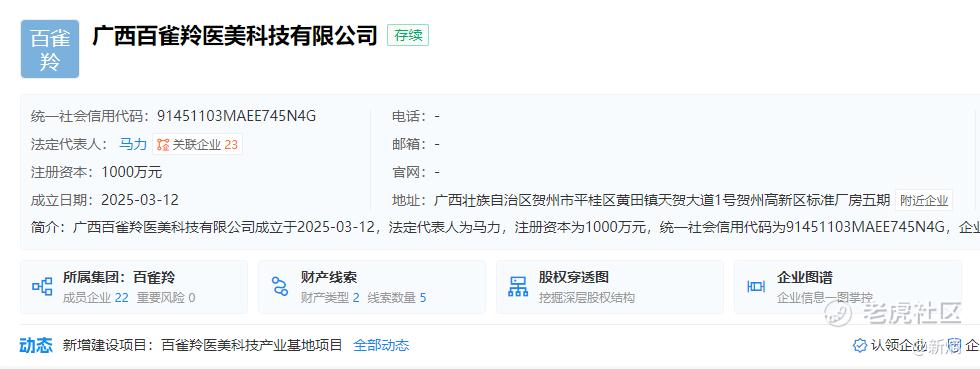The image size is (980, 369).
Task: Click the 所属集团 hierarchy icon
Action: point(42,287)
